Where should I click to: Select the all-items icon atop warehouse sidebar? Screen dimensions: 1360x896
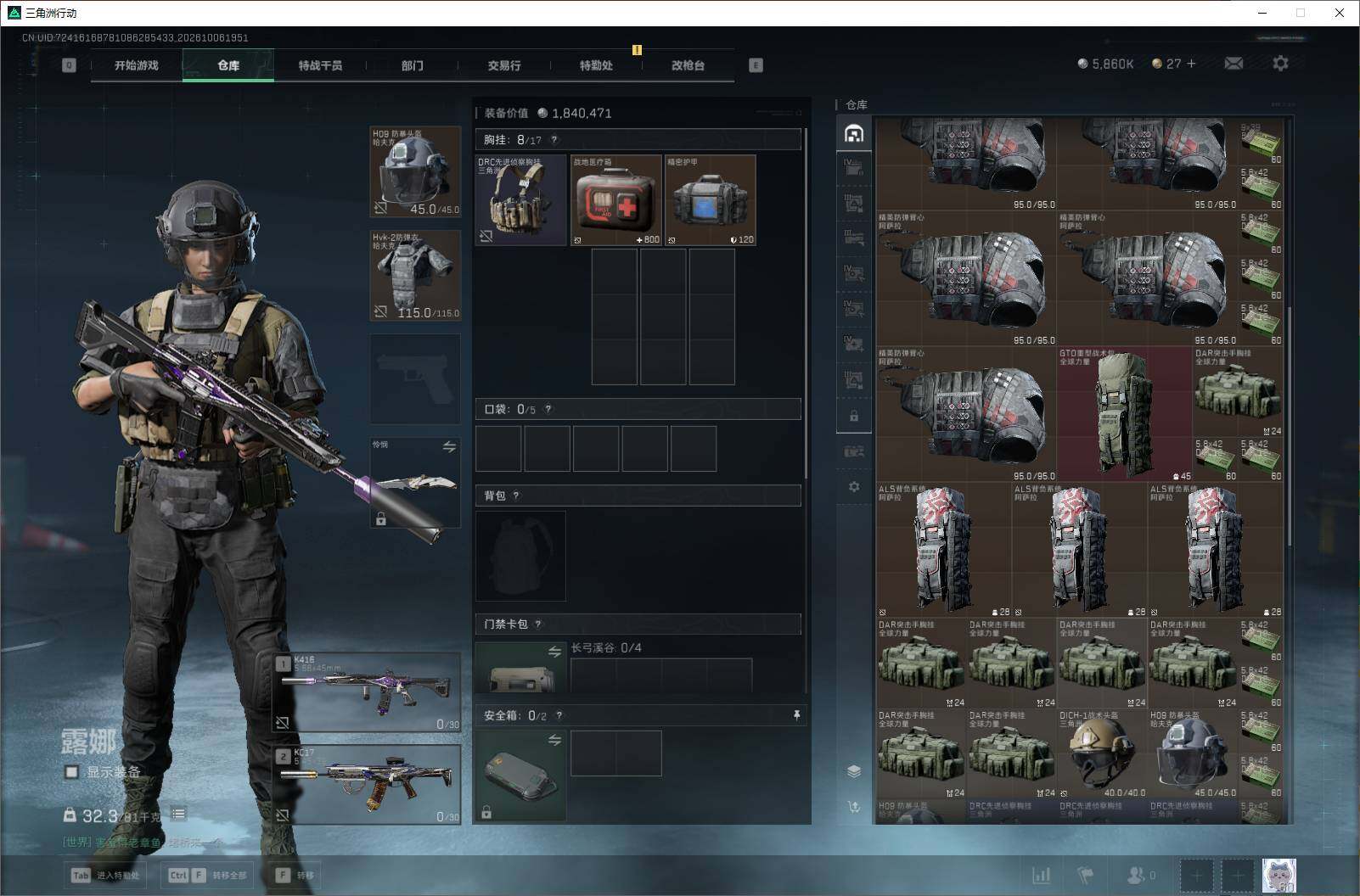click(854, 134)
